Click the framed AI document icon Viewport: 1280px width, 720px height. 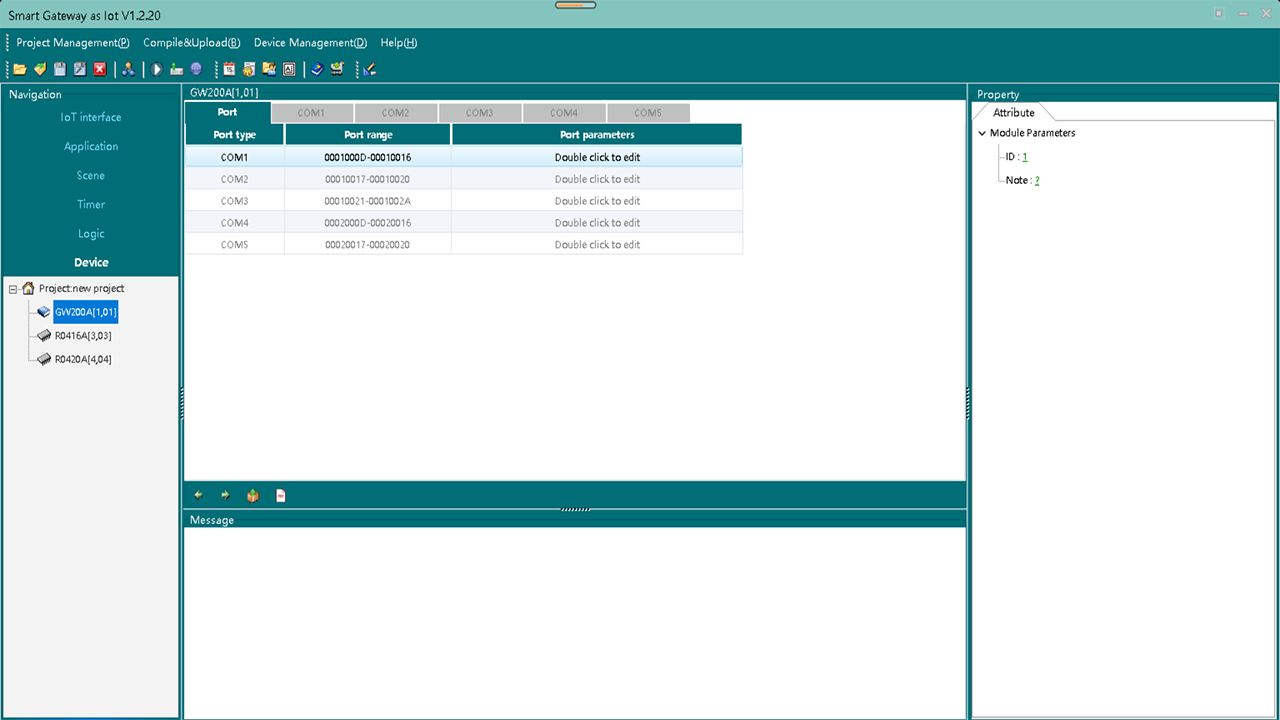click(x=289, y=69)
